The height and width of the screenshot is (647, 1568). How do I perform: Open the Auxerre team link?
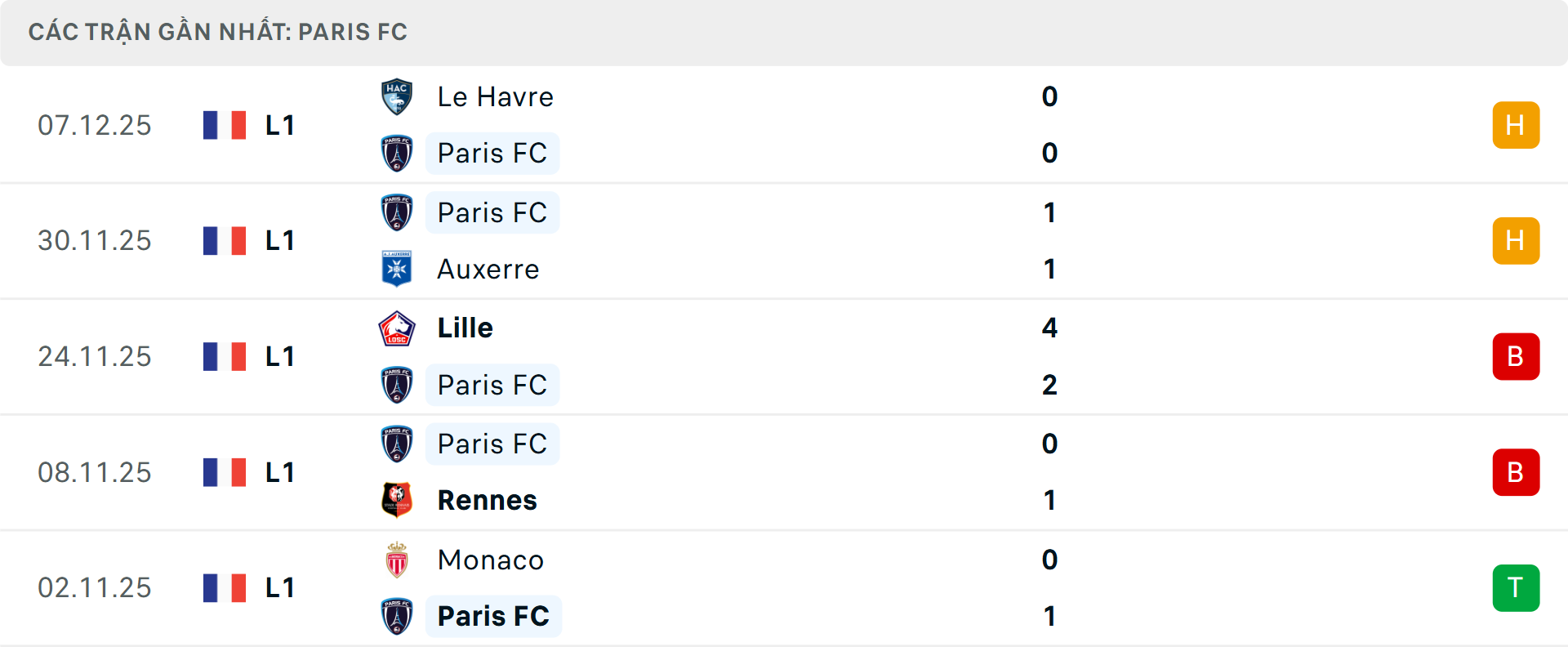click(488, 269)
